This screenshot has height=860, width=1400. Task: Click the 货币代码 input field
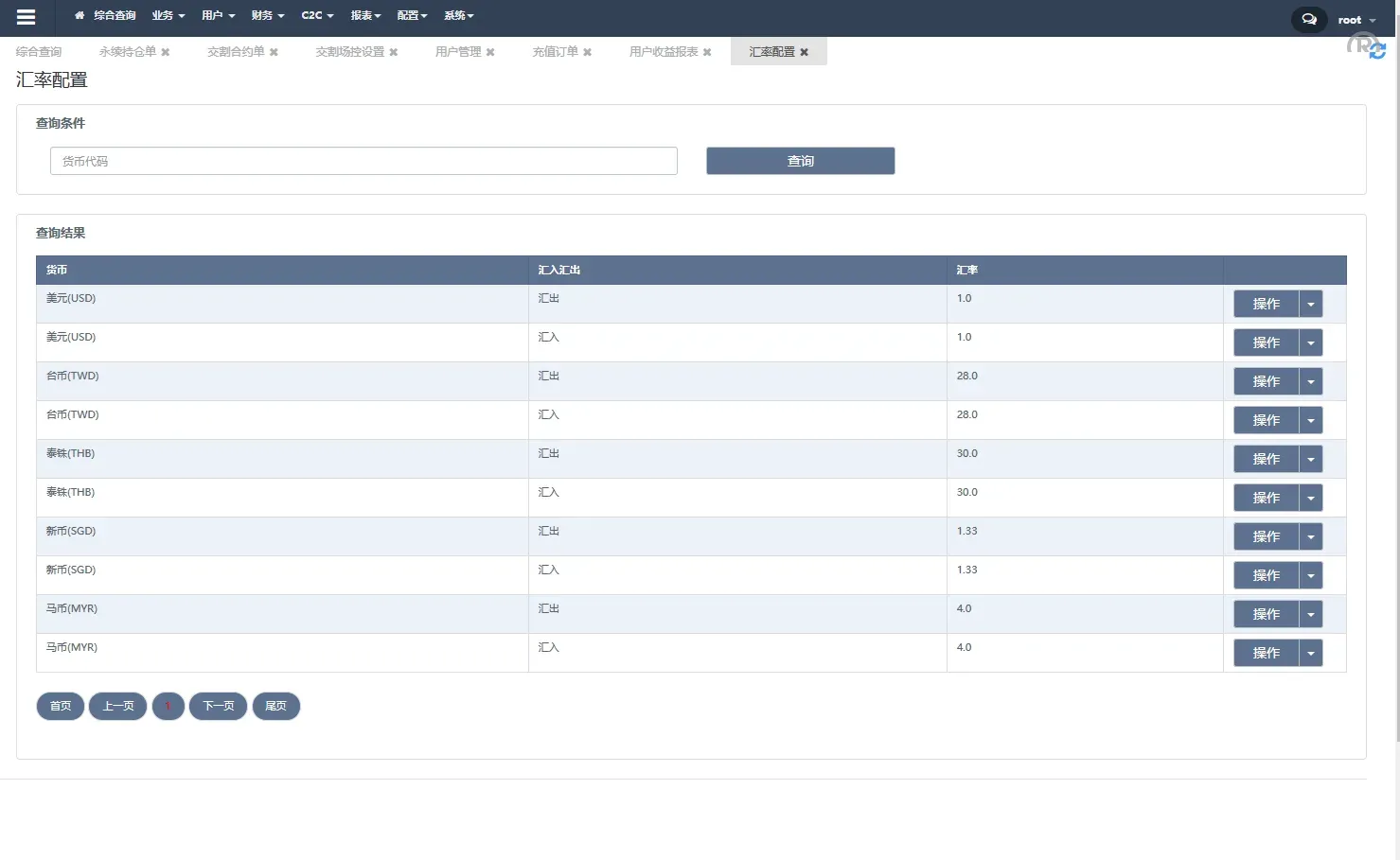363,161
